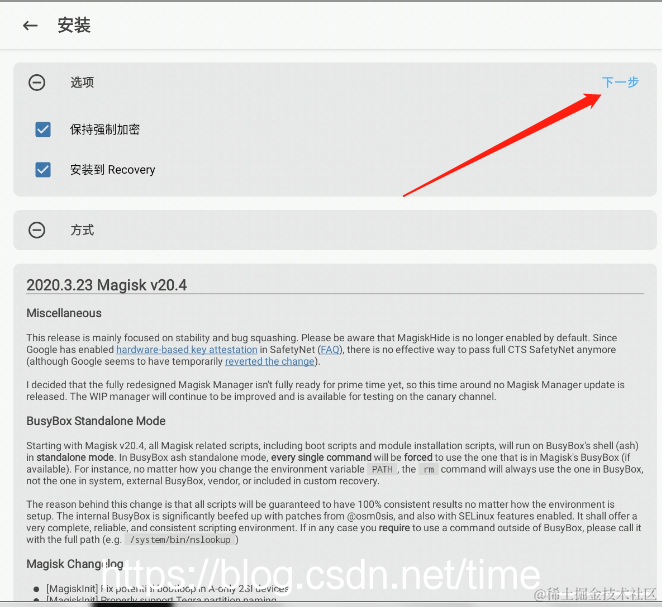Click the BusyBox Standalone Mode heading

96,421
